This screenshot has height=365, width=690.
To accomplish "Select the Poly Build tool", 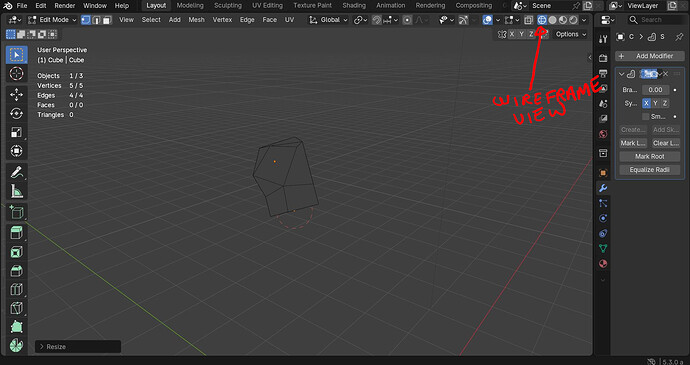I will [17, 327].
